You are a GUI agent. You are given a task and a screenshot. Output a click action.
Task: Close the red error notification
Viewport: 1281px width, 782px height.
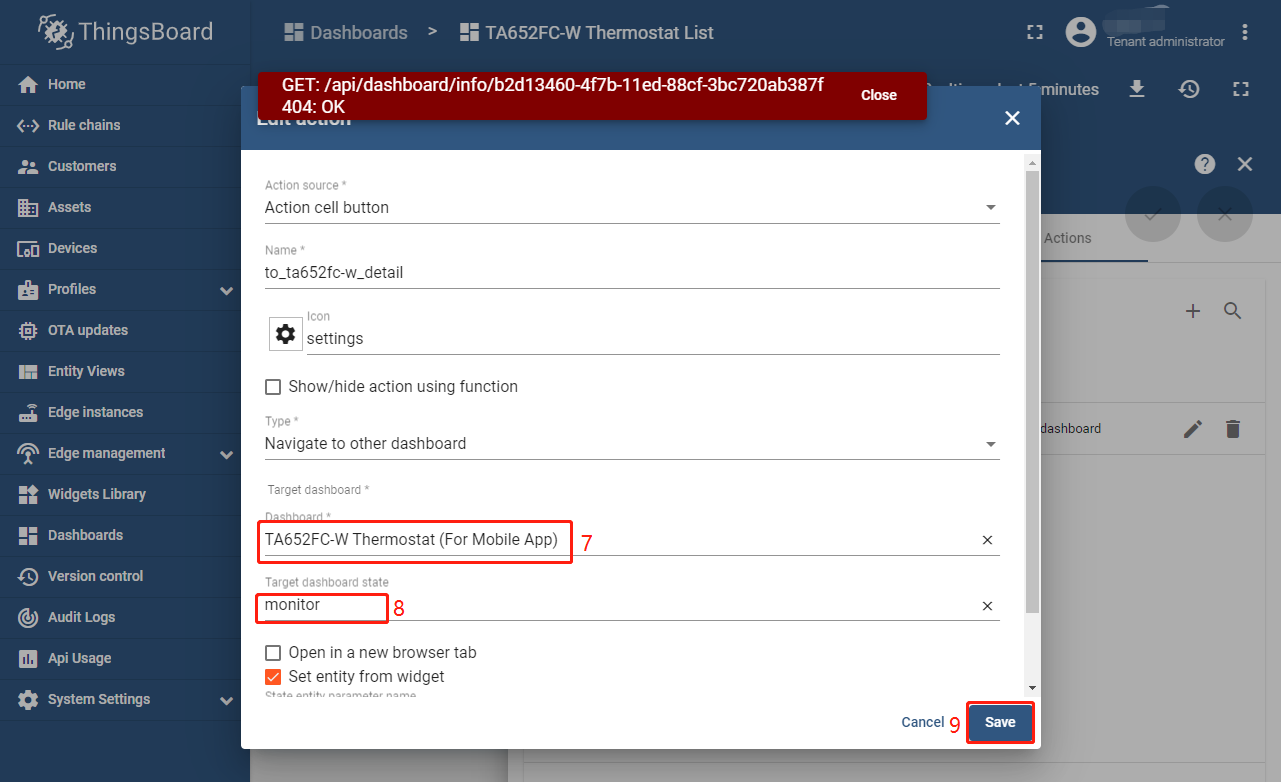[879, 95]
